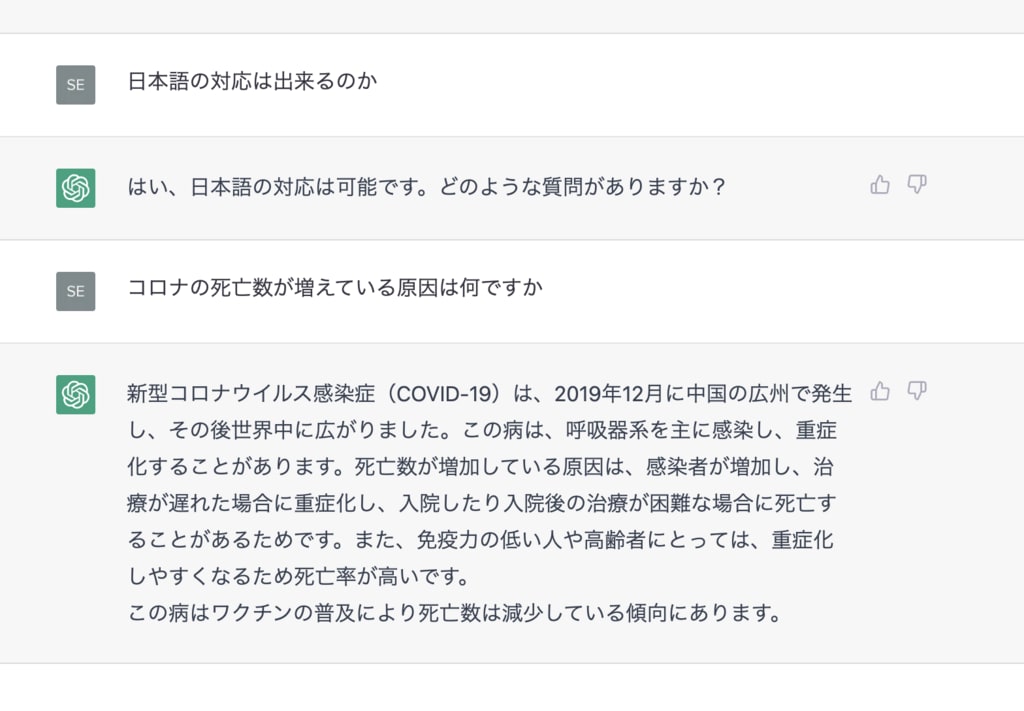Image resolution: width=1024 pixels, height=711 pixels.
Task: Click the phrase 新型コロナウイルス感染症
Action: click(251, 394)
